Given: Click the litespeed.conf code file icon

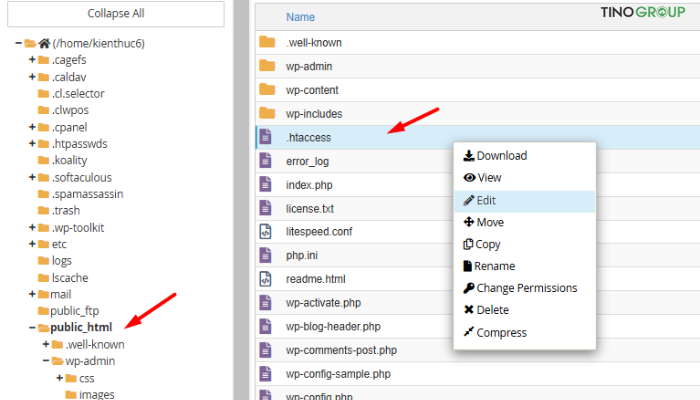Looking at the screenshot, I should [x=265, y=231].
